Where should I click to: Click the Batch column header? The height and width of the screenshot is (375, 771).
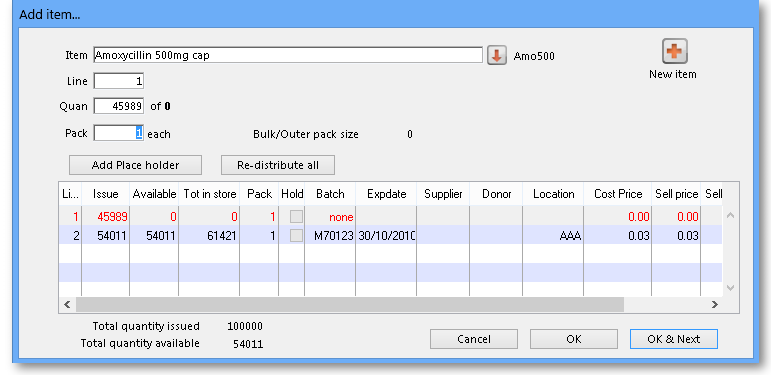click(x=330, y=194)
